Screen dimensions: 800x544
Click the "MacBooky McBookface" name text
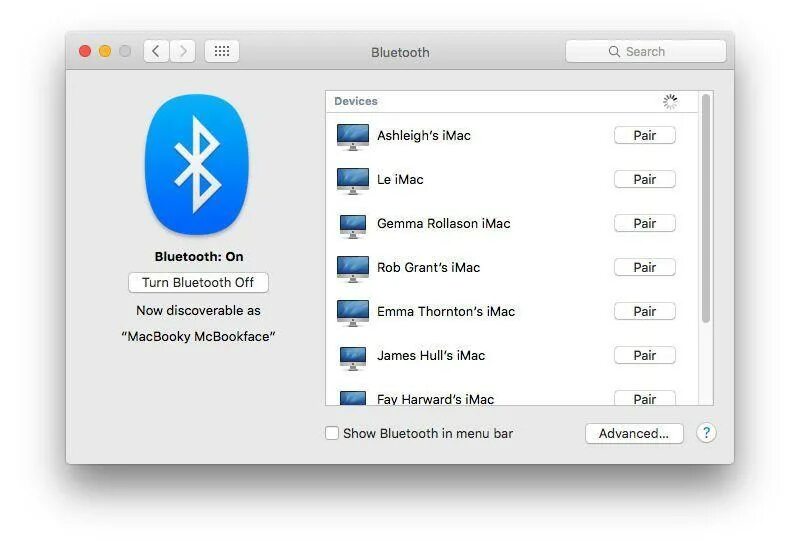[x=198, y=336]
